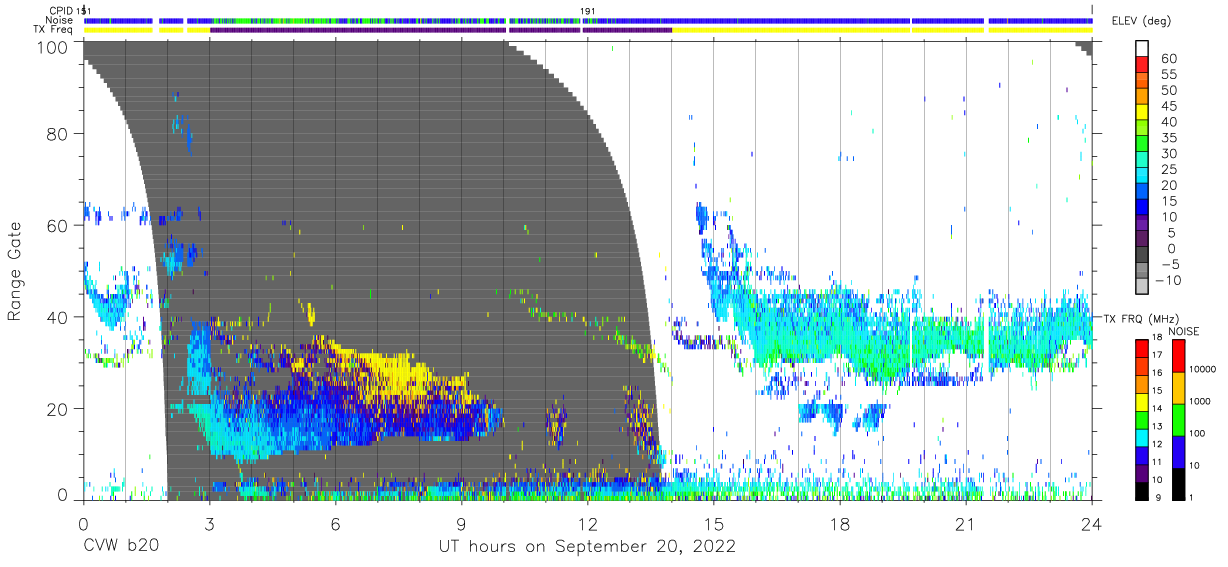Click the "40" tick on the Range Gate axis
The width and height of the screenshot is (1228, 567).
[58, 317]
